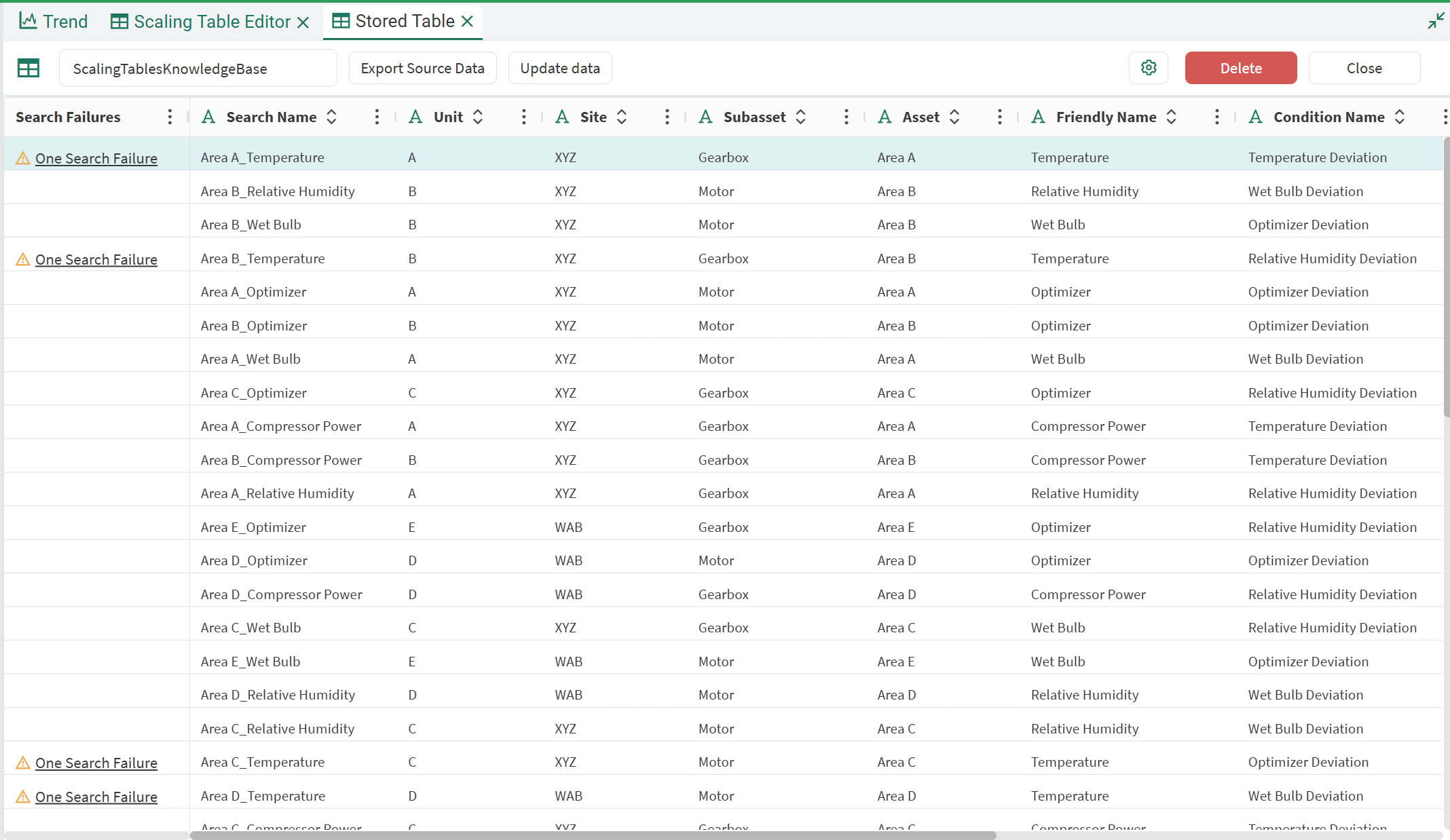Click the red Delete button
Viewport: 1450px width, 840px height.
point(1240,68)
